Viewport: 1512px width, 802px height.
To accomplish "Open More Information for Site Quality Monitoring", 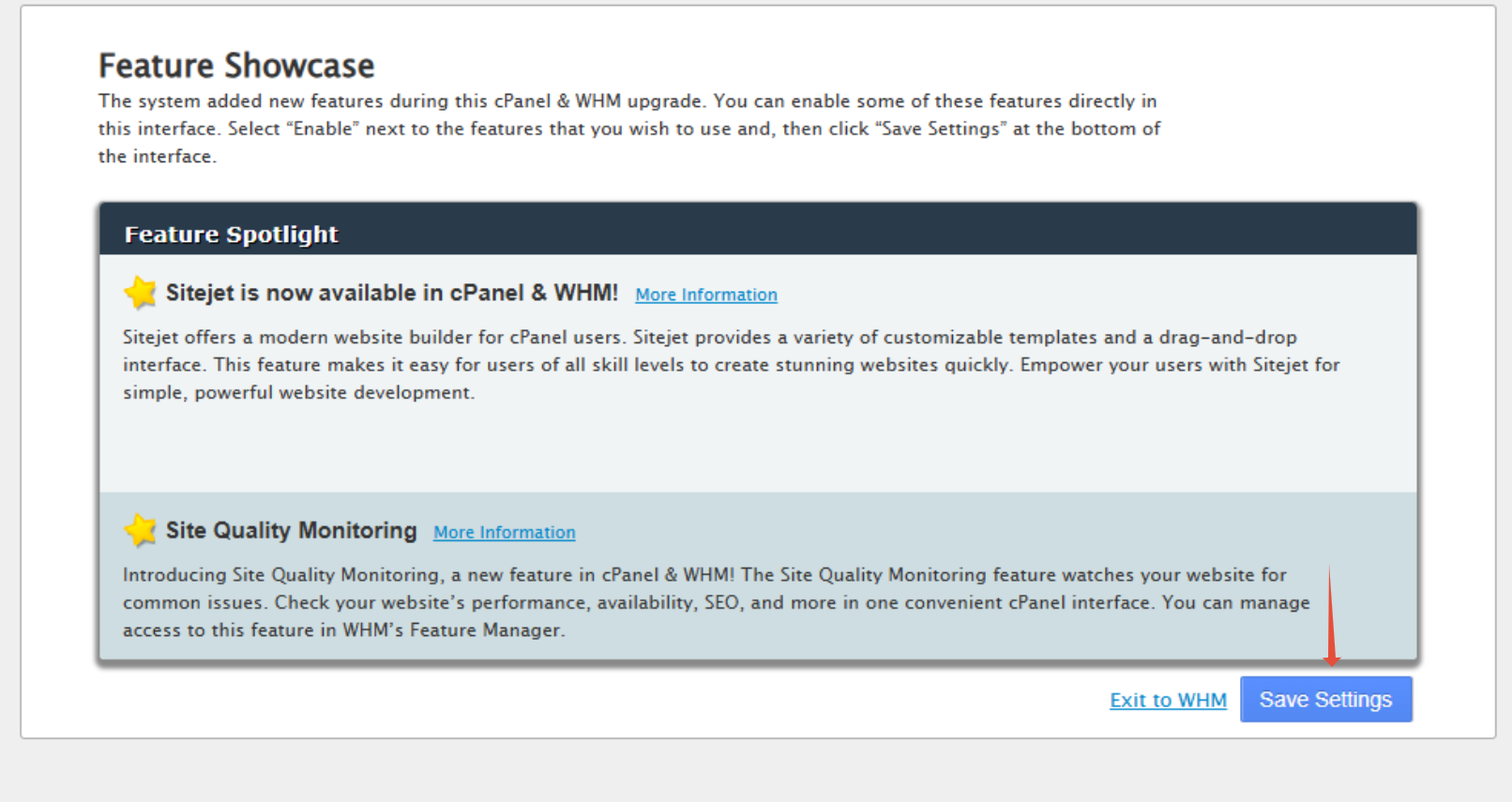I will [x=505, y=532].
